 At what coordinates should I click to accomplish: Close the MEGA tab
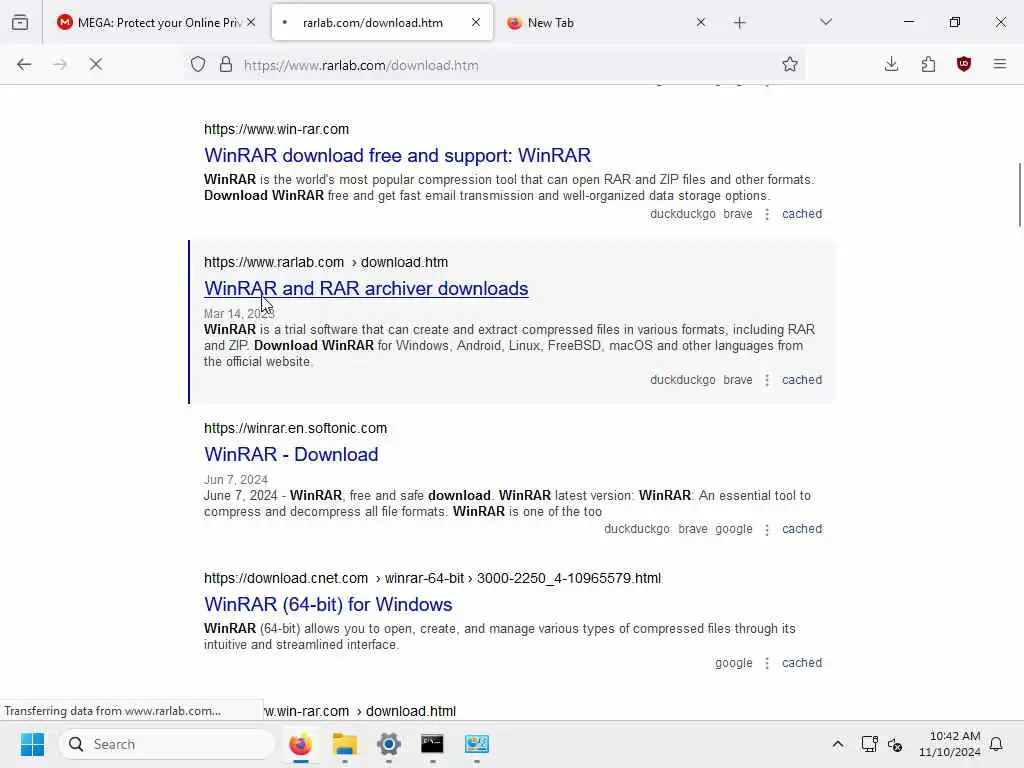[x=251, y=22]
